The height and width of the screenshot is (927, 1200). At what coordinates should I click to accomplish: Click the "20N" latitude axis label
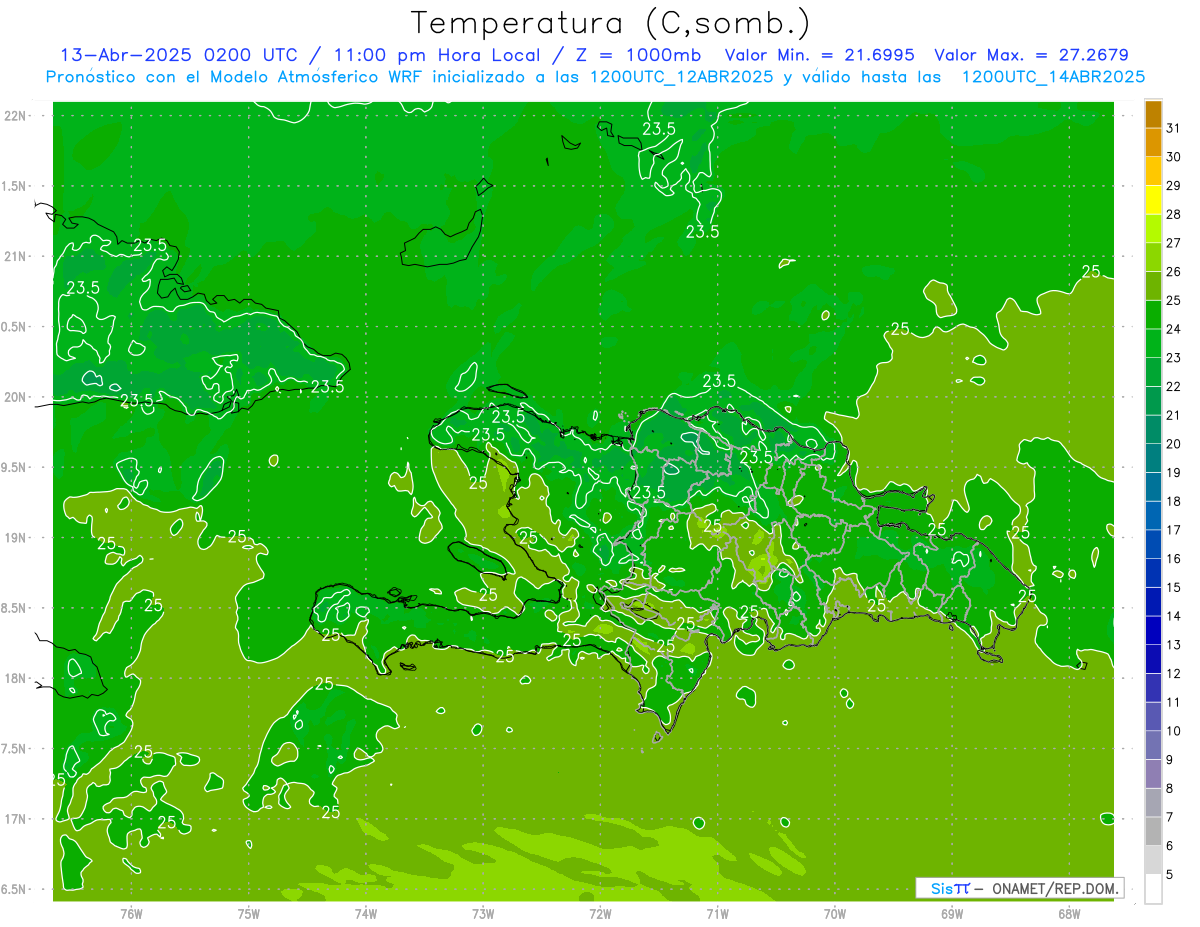coord(16,397)
